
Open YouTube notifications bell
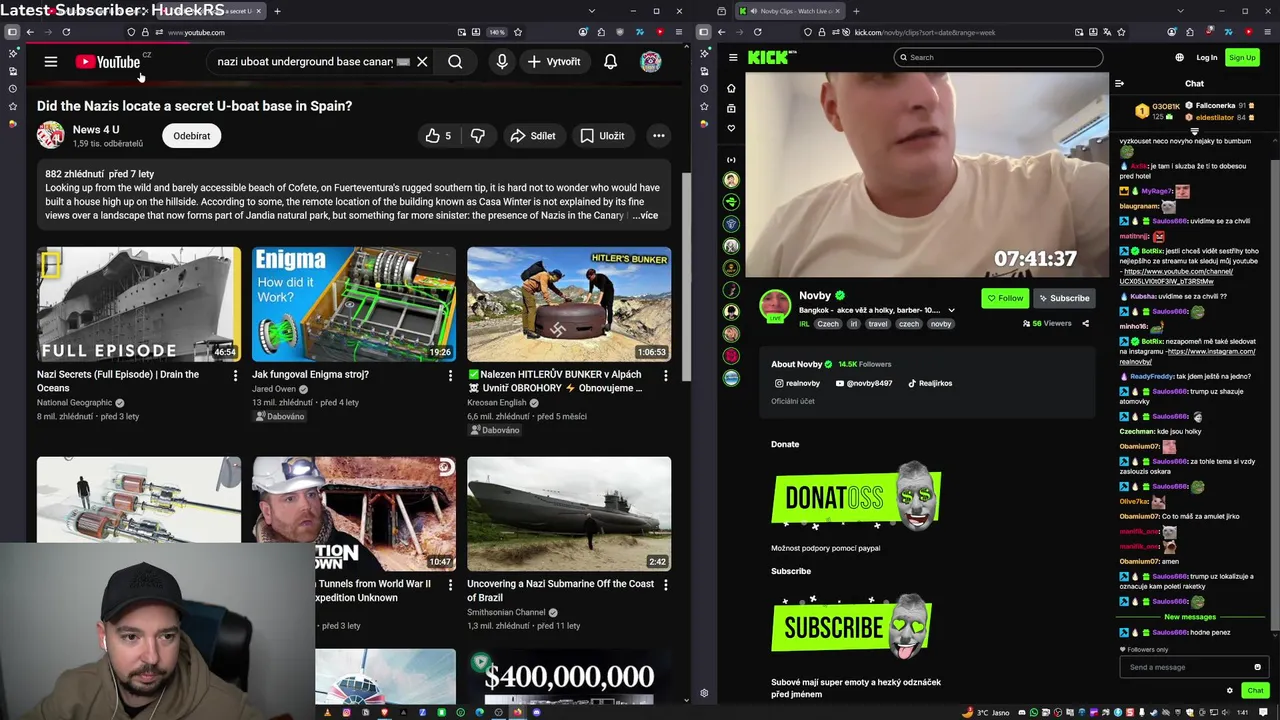click(x=610, y=62)
